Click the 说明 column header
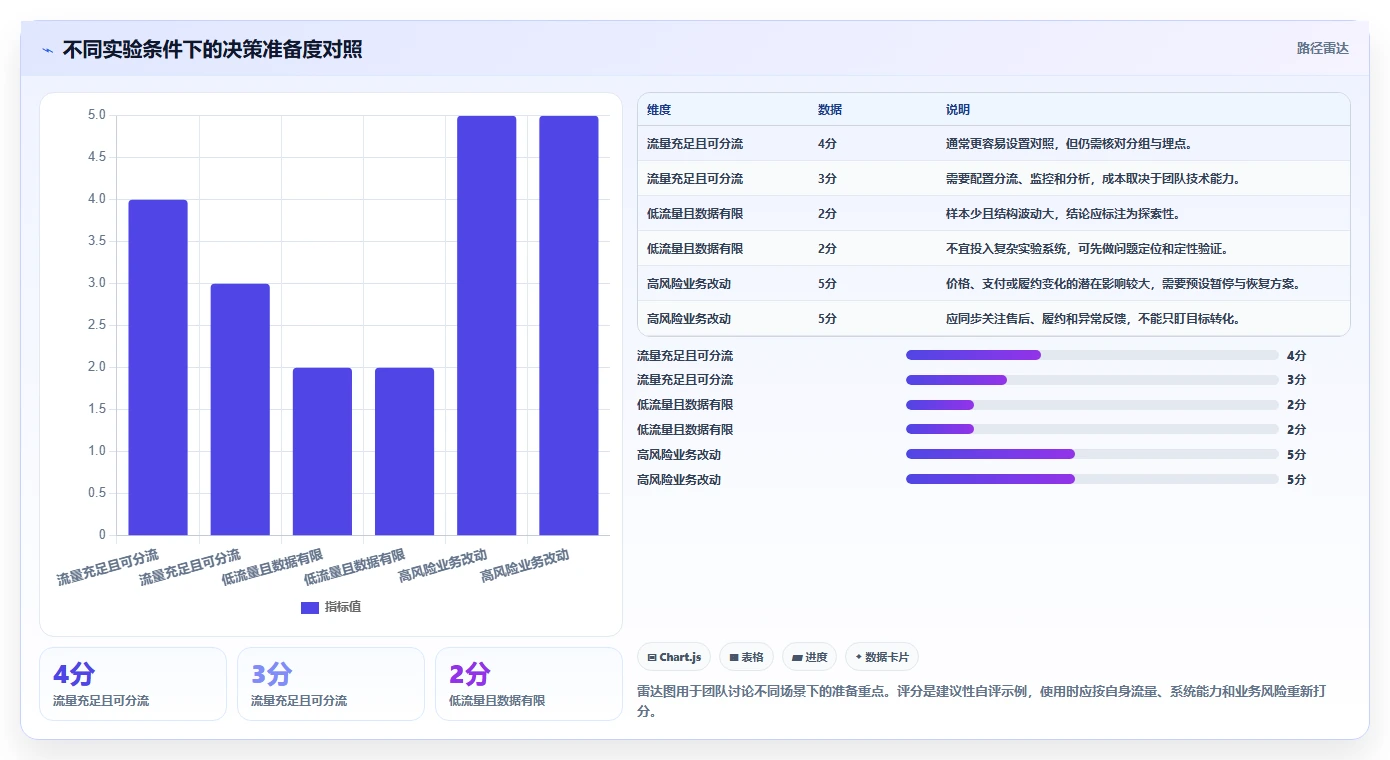The image size is (1390, 760). [x=958, y=110]
